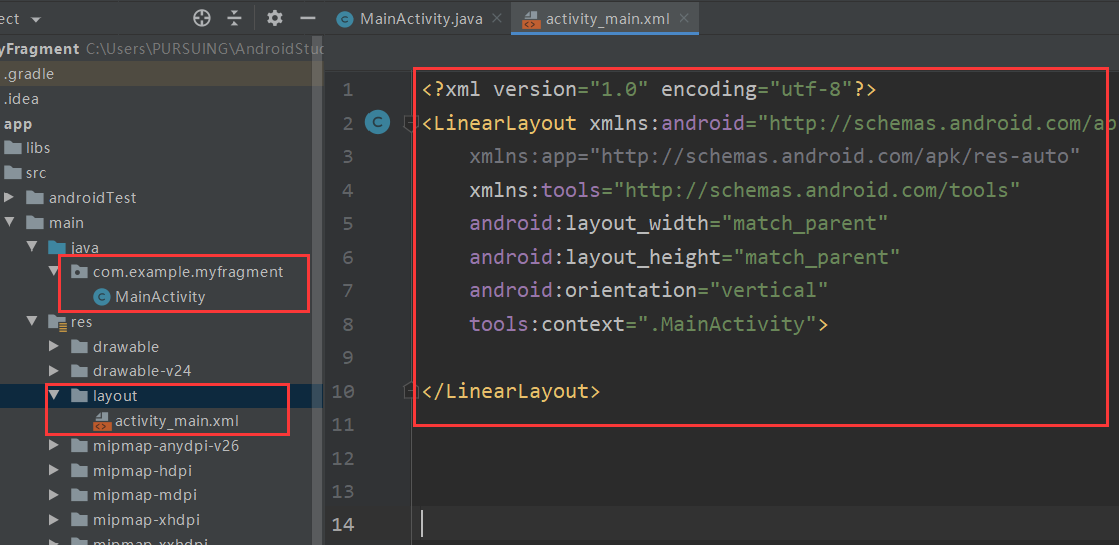
Task: Select the .gradle folder
Action: pos(29,74)
